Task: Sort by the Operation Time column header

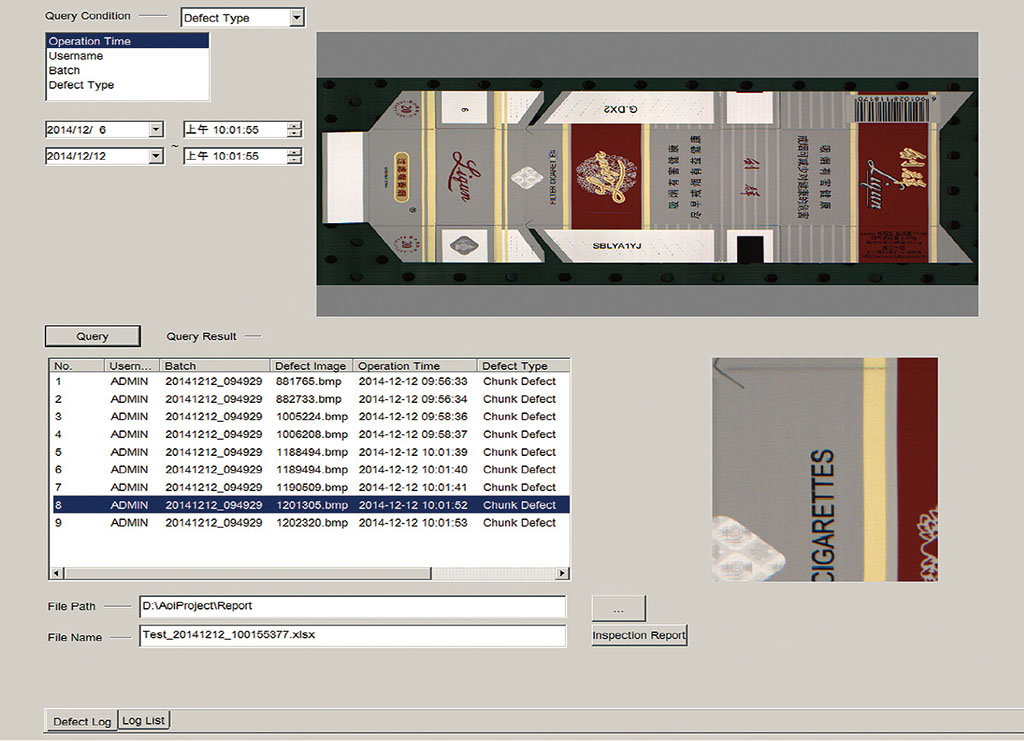Action: click(414, 366)
